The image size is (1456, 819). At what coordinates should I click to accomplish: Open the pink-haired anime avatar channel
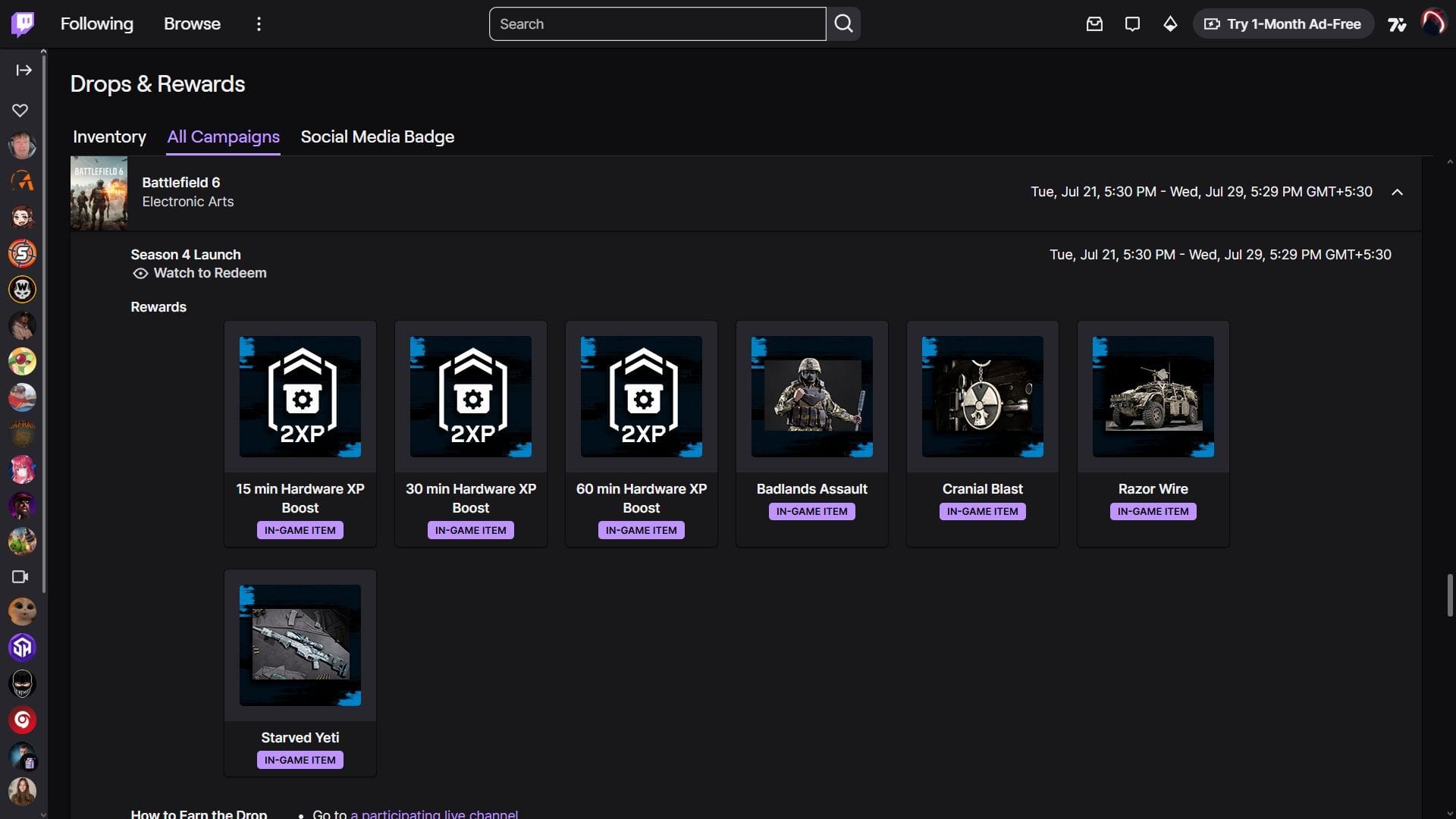pyautogui.click(x=22, y=469)
